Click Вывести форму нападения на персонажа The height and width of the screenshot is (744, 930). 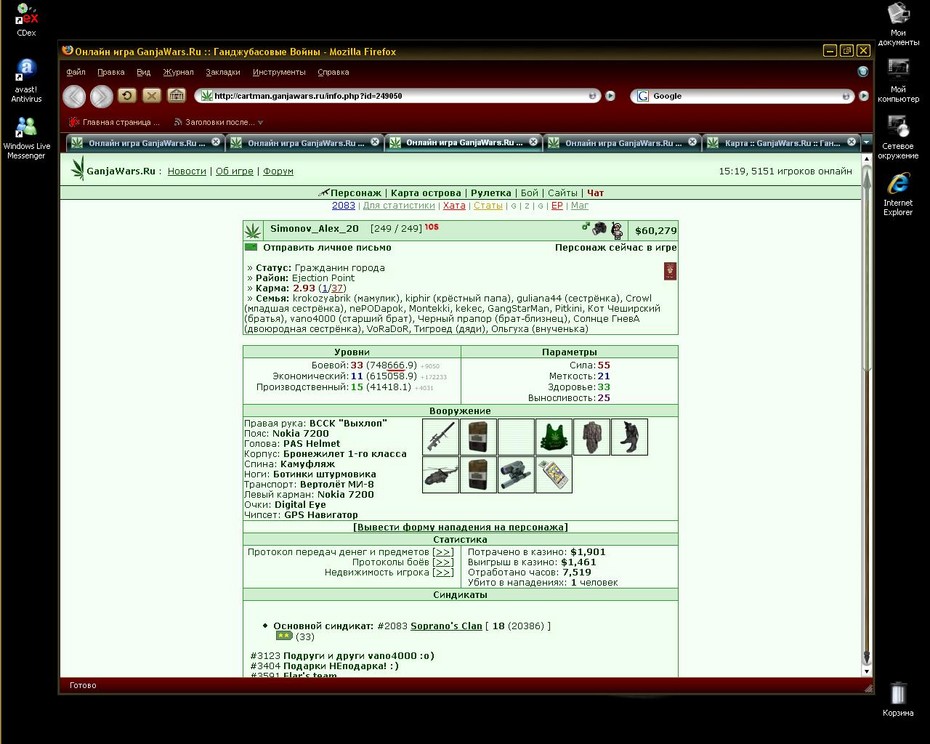click(460, 527)
